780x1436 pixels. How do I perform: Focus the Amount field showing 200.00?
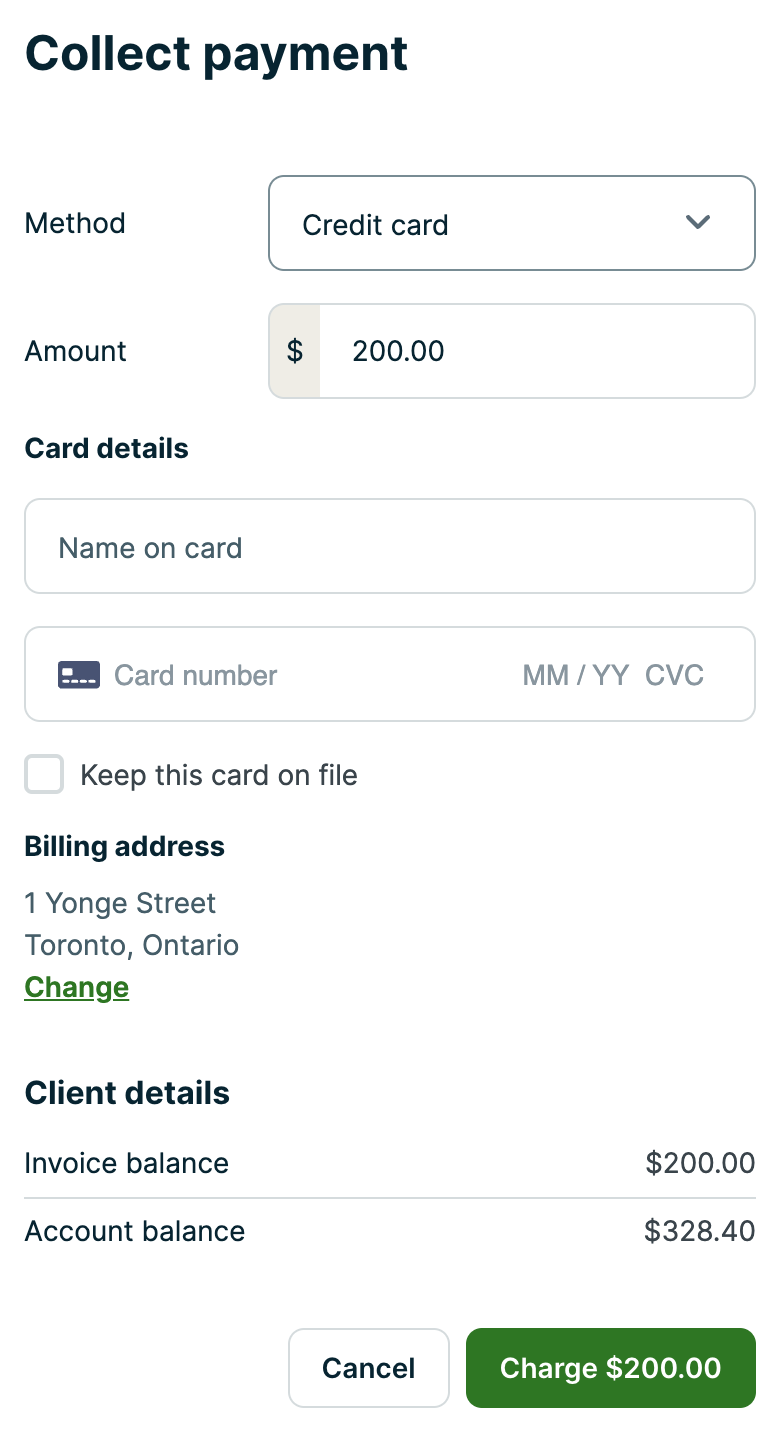pos(536,351)
